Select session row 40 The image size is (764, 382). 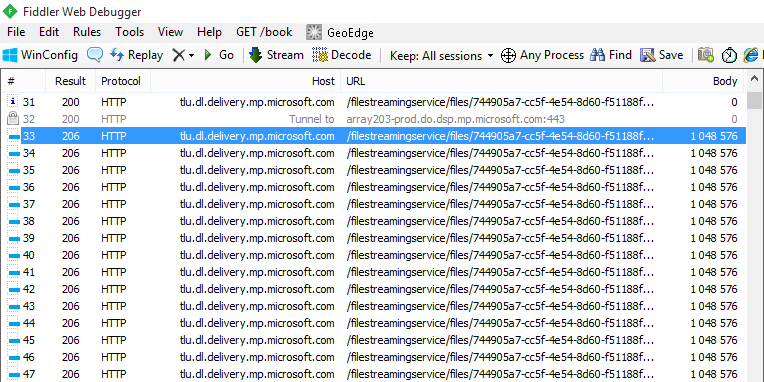373,255
